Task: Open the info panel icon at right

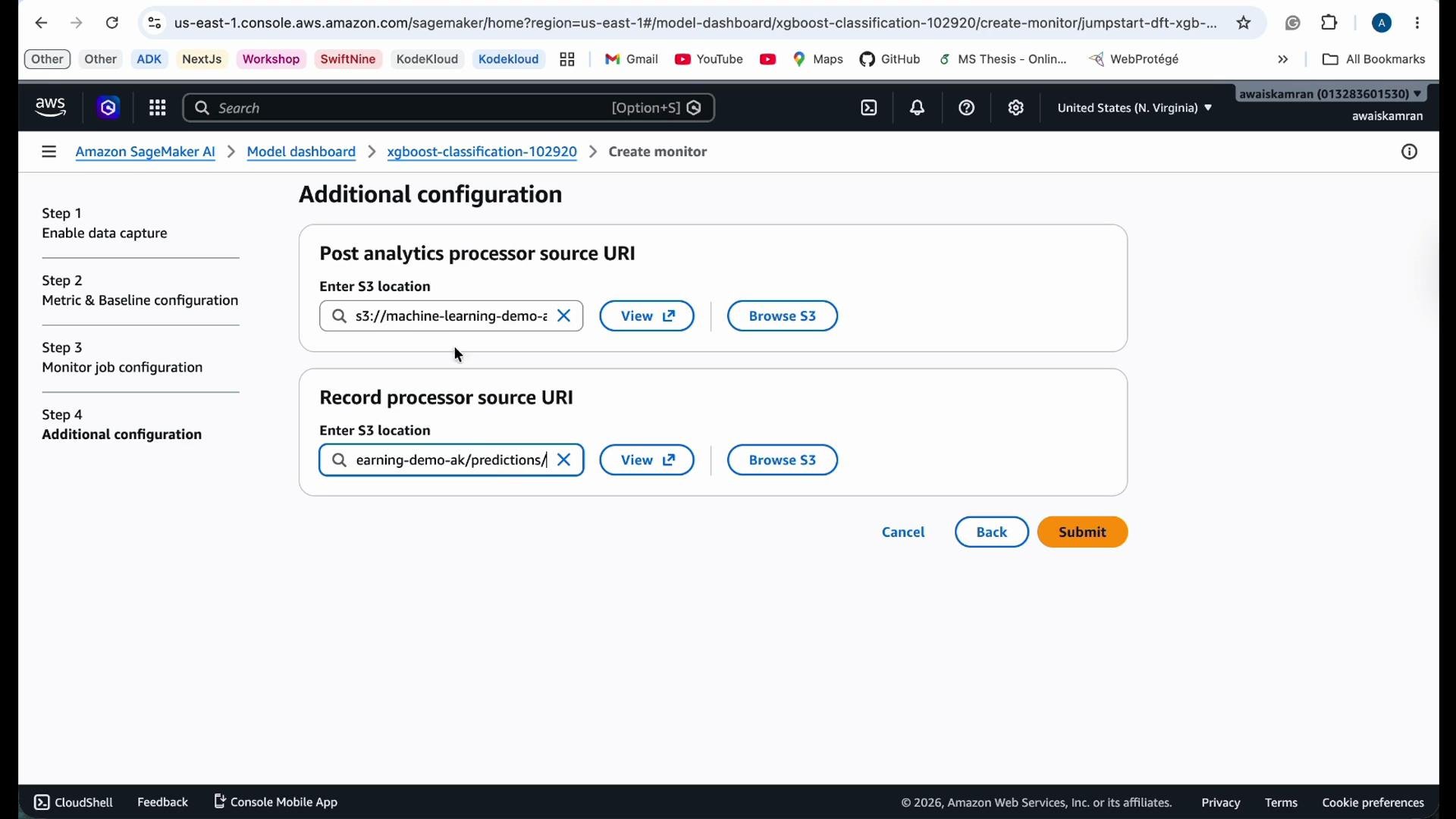Action: (1410, 152)
